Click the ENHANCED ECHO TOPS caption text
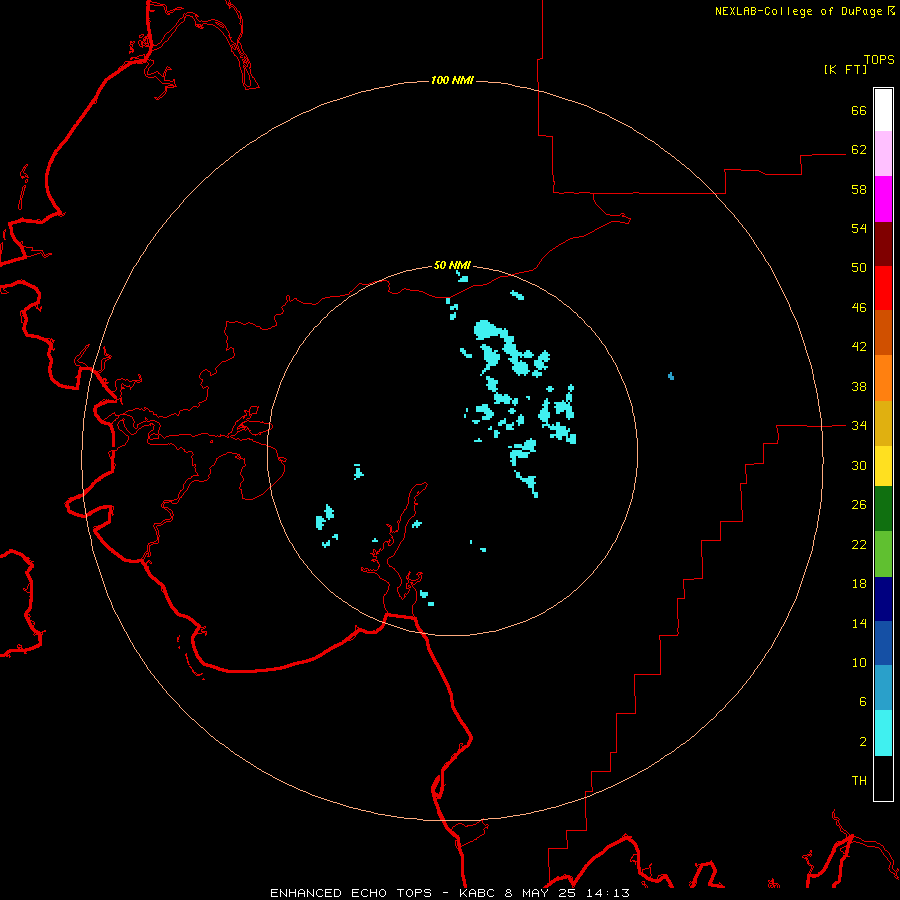Image resolution: width=900 pixels, height=900 pixels. [x=351, y=893]
